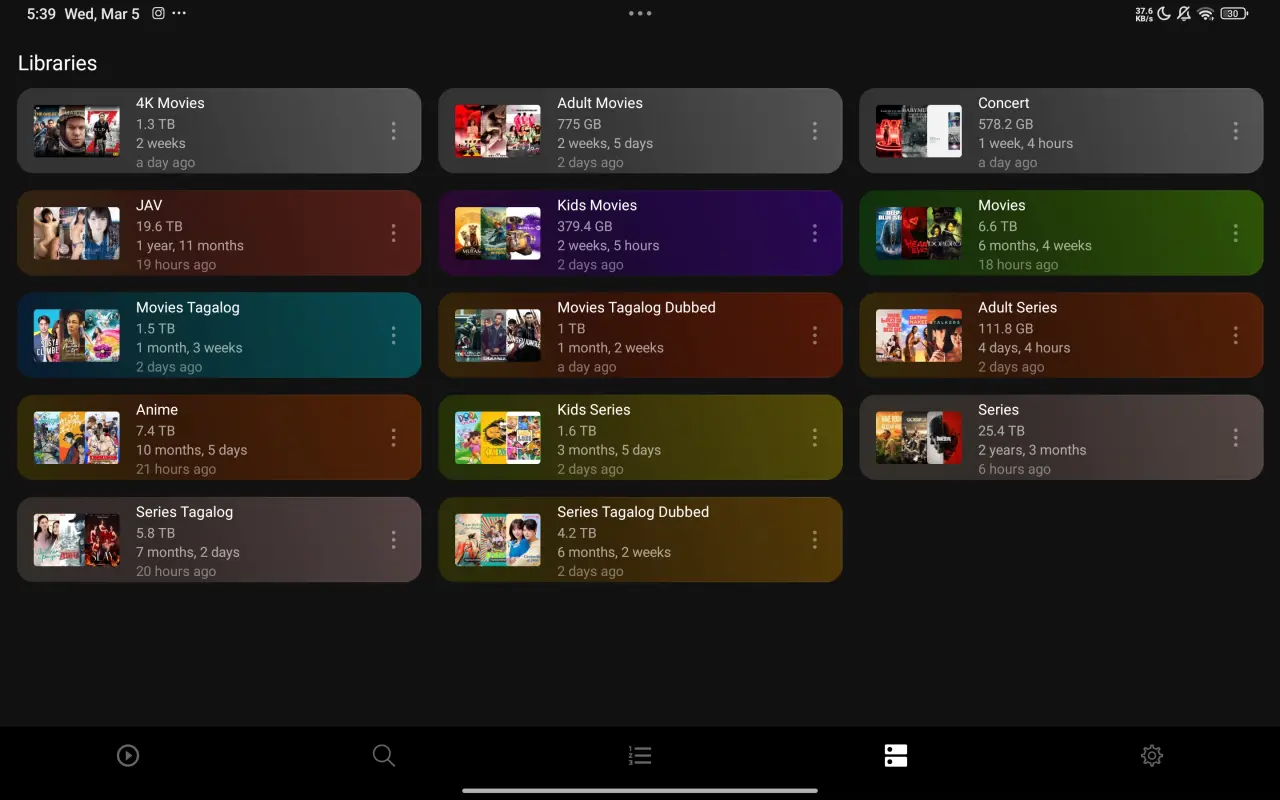Image resolution: width=1280 pixels, height=800 pixels.
Task: Open the Series Tagalog Dubbed three-dot menu
Action: pos(814,539)
